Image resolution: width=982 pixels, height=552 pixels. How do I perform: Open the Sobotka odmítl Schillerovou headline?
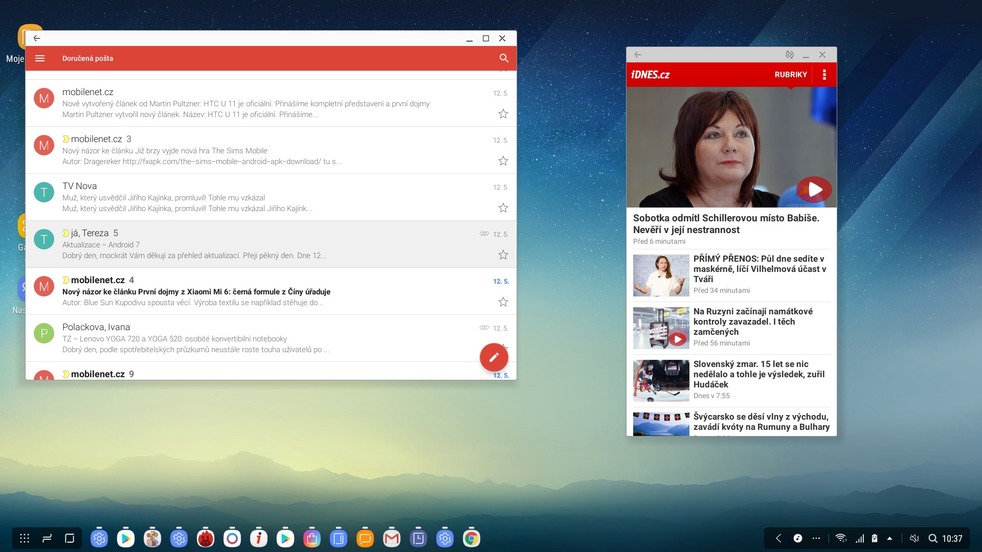tap(726, 223)
